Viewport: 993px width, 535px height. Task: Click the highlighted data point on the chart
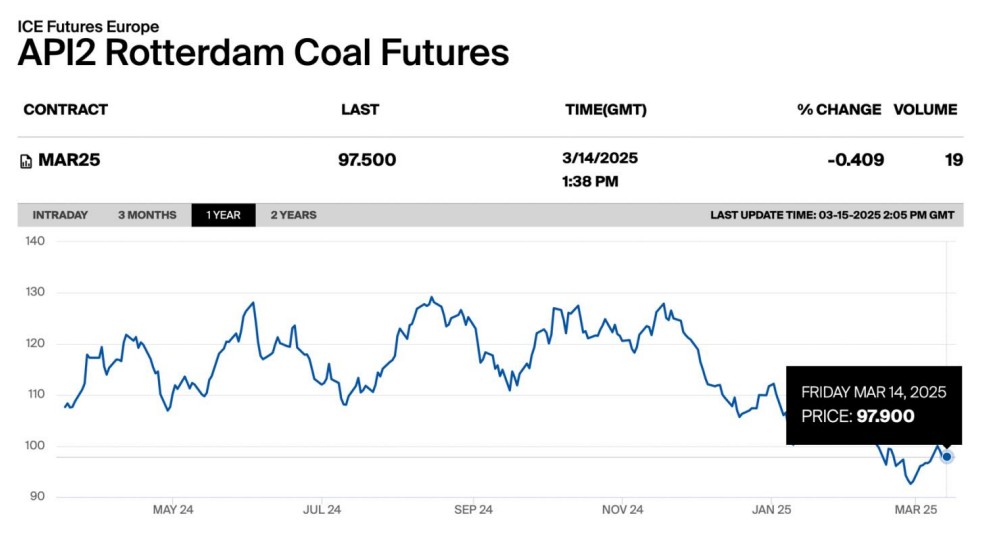pos(947,457)
